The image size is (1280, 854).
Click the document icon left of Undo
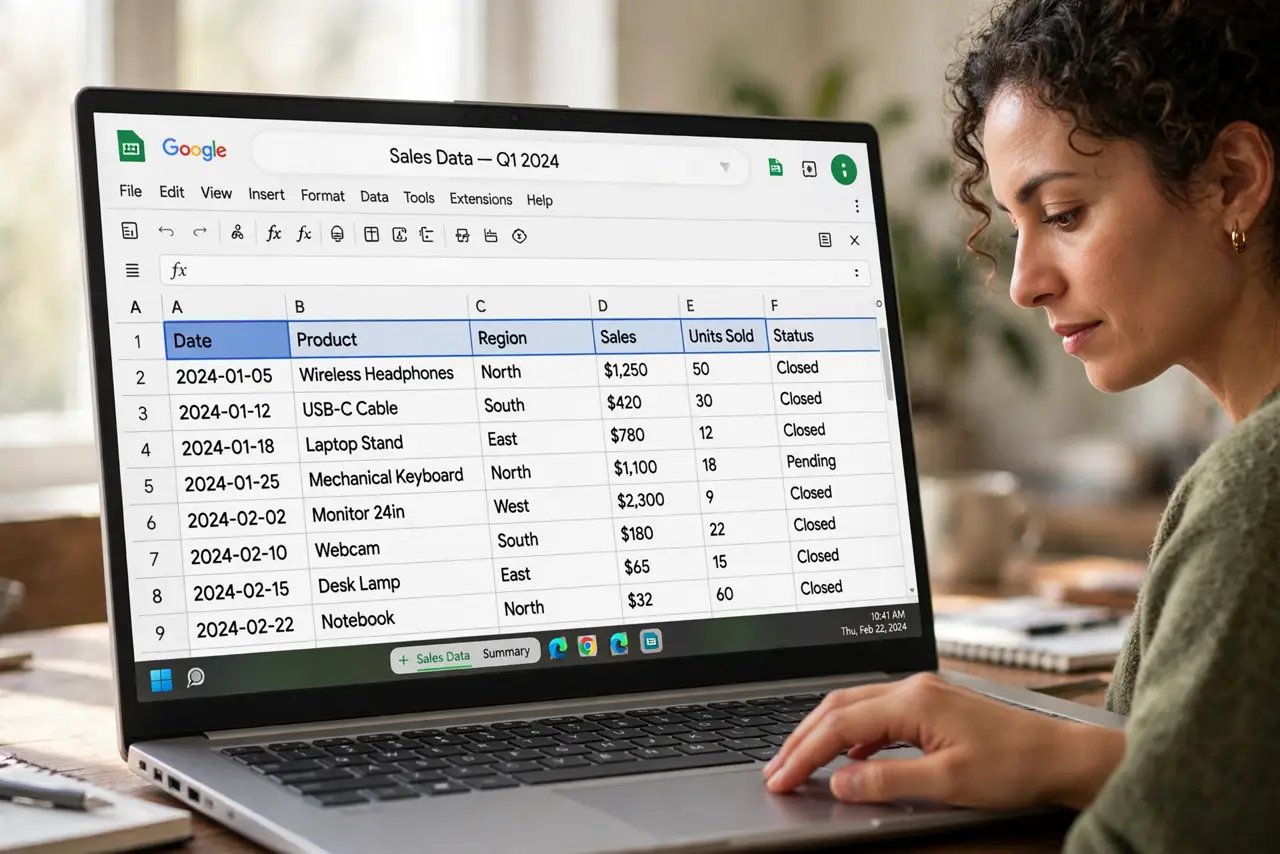pos(129,231)
